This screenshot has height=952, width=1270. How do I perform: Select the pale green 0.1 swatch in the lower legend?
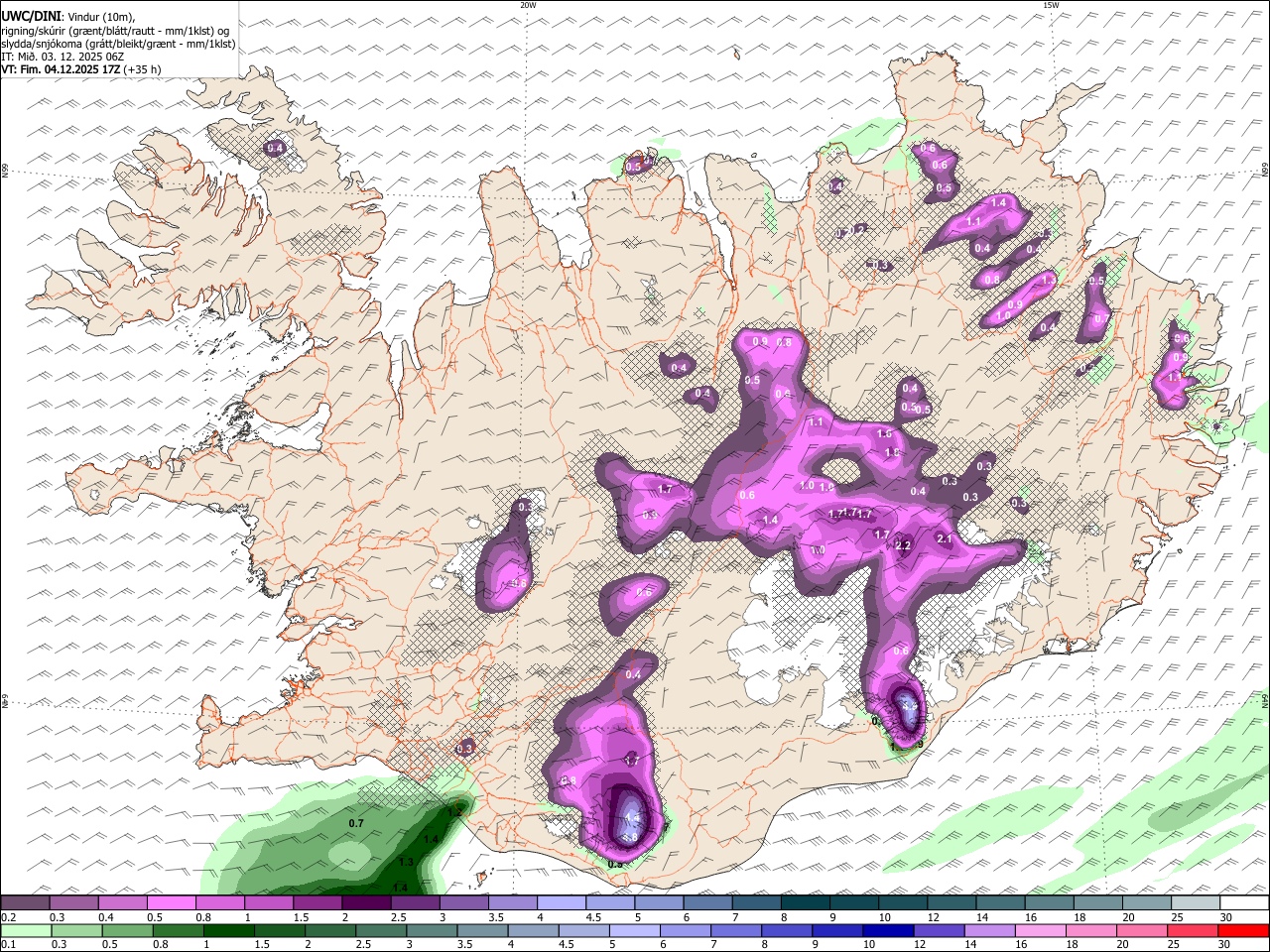25,931
